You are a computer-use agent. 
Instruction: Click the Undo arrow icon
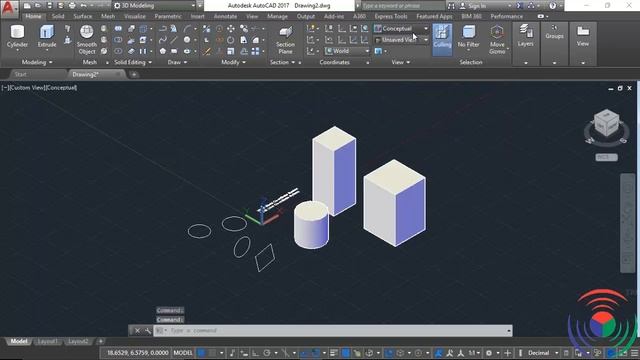(84, 6)
